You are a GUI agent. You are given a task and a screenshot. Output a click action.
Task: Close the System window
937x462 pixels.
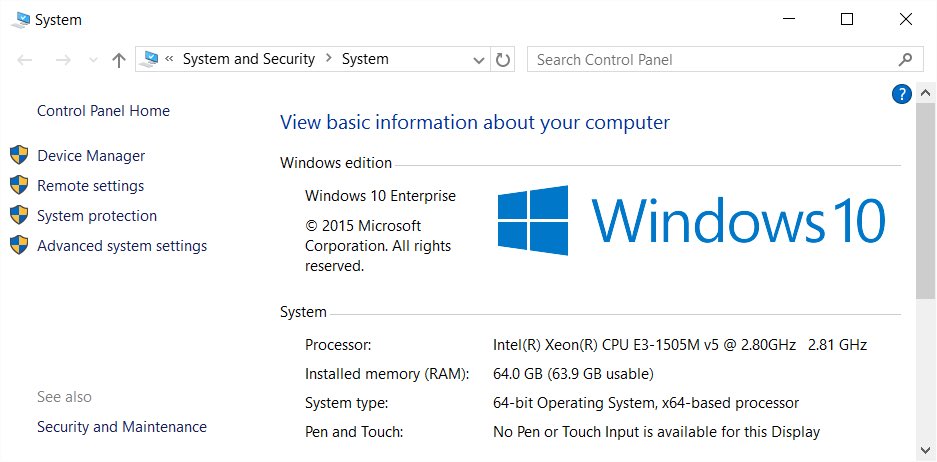(905, 19)
